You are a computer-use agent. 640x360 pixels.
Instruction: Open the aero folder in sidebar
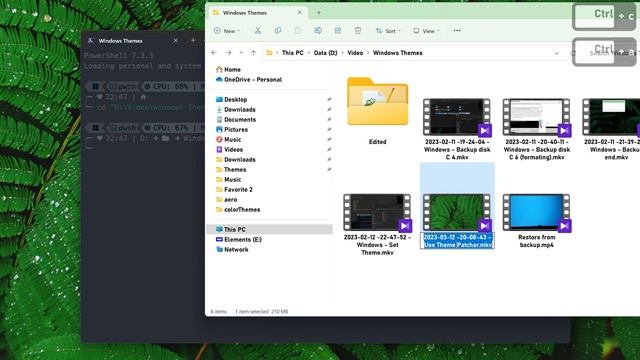[227, 200]
